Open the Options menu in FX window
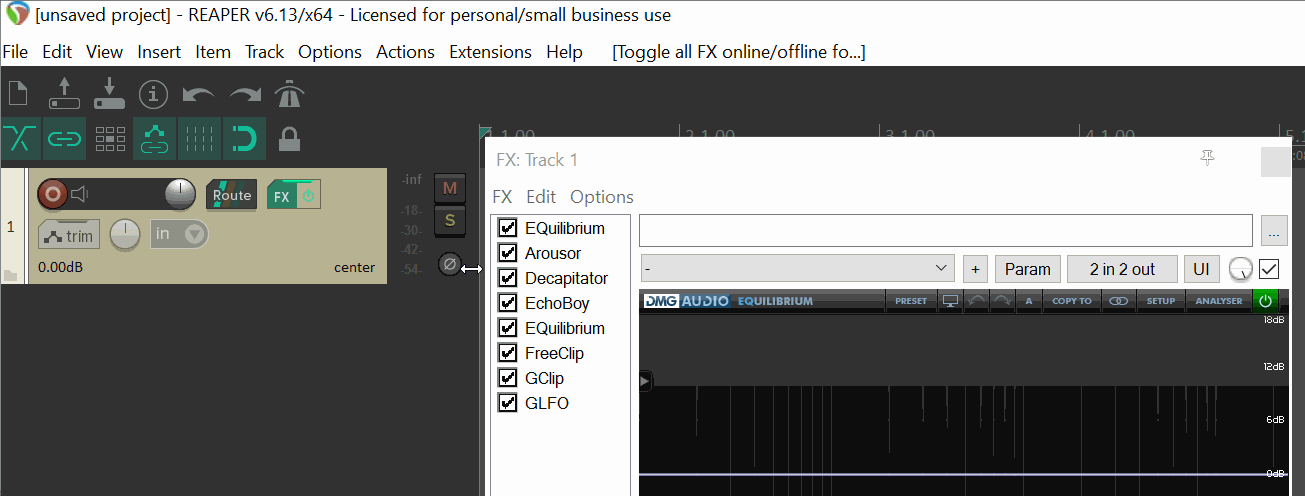This screenshot has width=1305, height=496. pyautogui.click(x=601, y=197)
